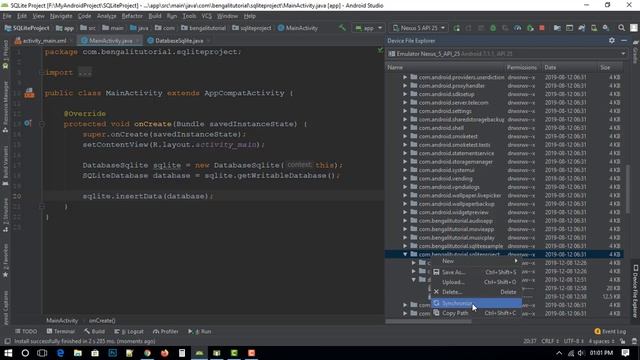
Task: Click the Make Project hammer icon
Action: click(x=342, y=28)
